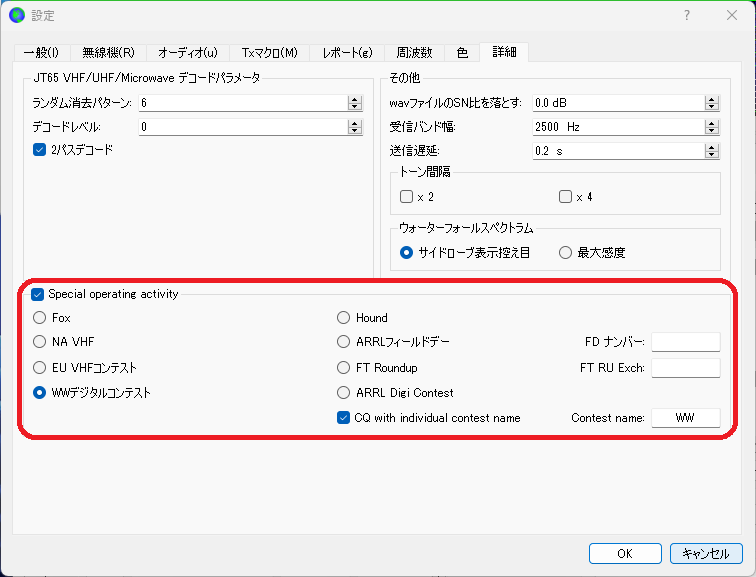Open the 周波数 tab
Image resolution: width=756 pixels, height=577 pixels.
click(x=414, y=53)
